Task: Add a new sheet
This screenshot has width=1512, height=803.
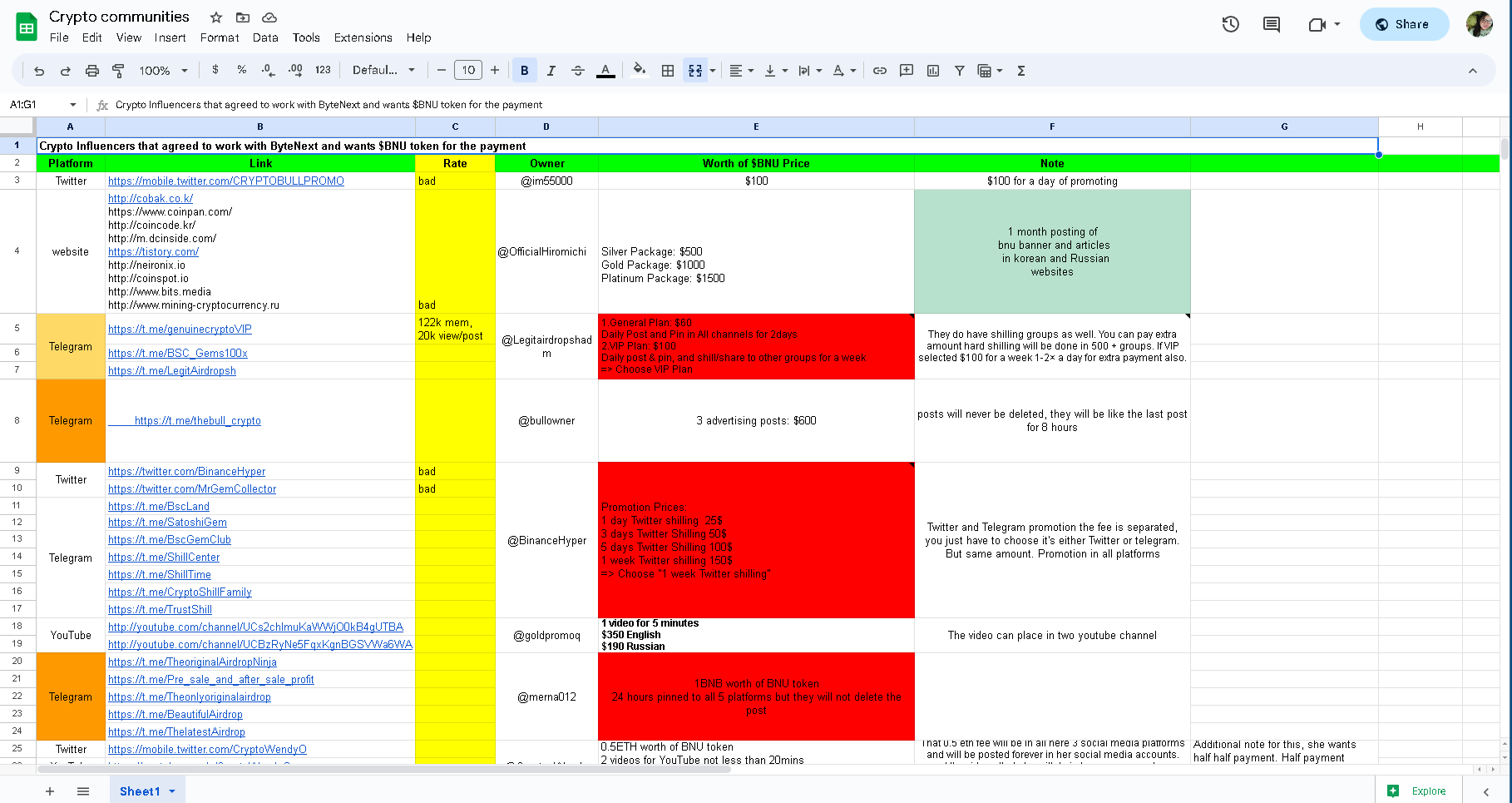Action: point(50,791)
